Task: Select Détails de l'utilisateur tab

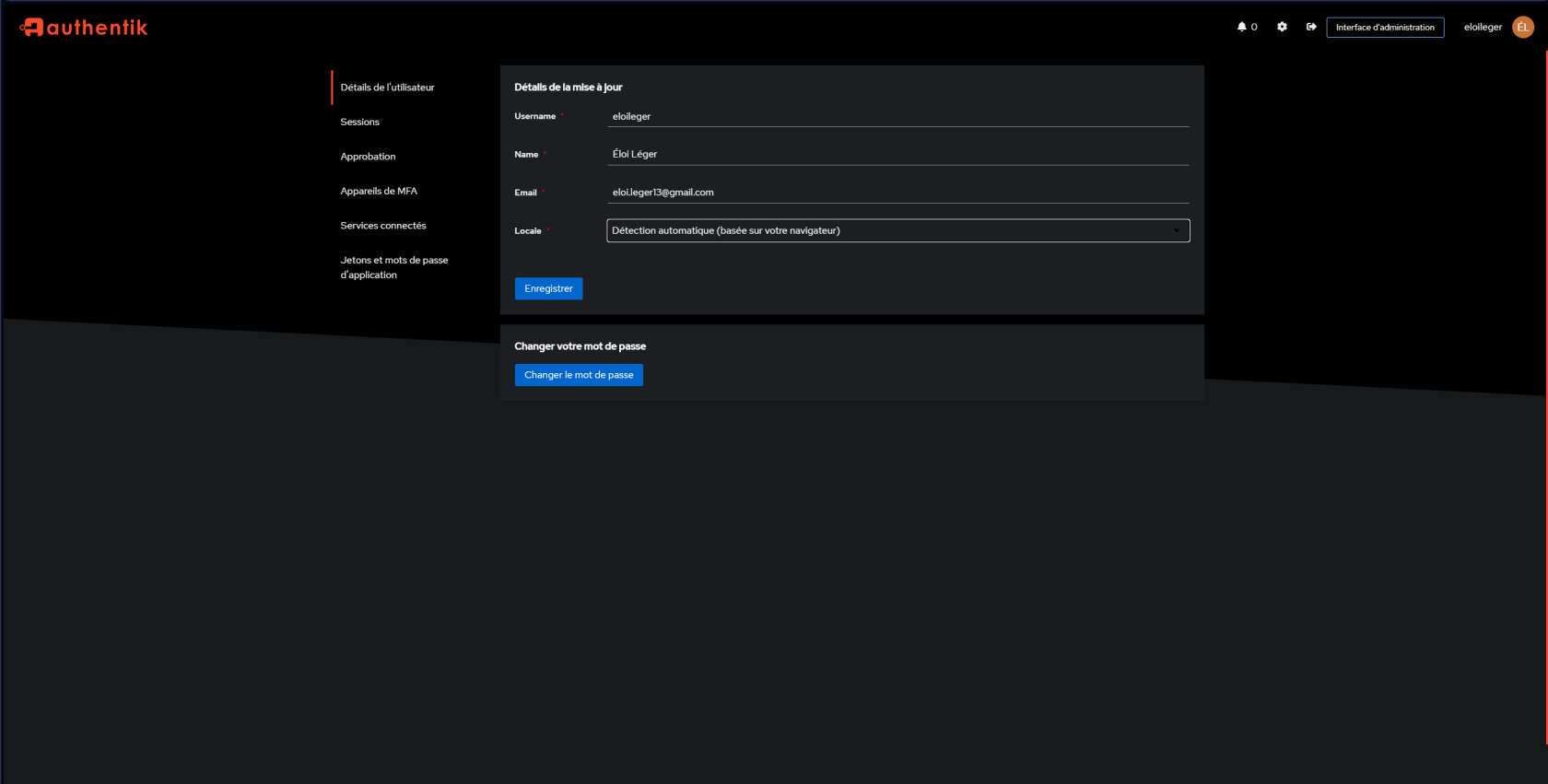Action: [387, 88]
